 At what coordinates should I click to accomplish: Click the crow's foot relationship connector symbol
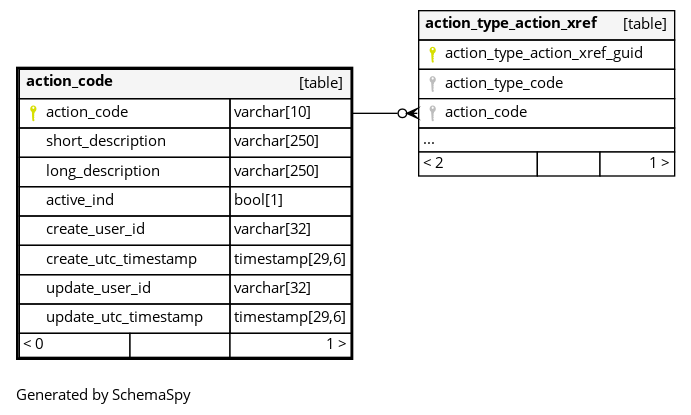click(x=409, y=114)
